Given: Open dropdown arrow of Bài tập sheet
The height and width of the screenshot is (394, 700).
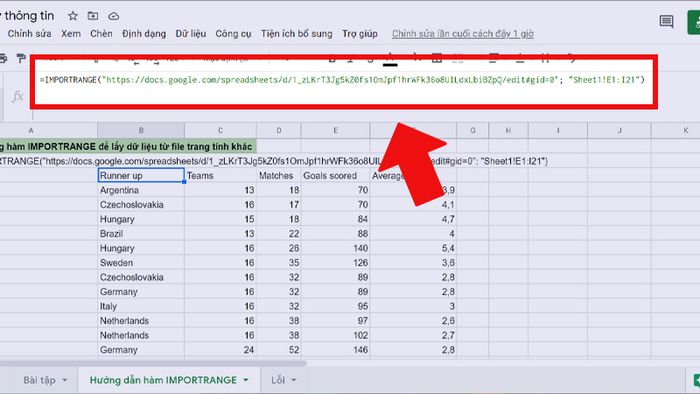Looking at the screenshot, I should pyautogui.click(x=65, y=380).
